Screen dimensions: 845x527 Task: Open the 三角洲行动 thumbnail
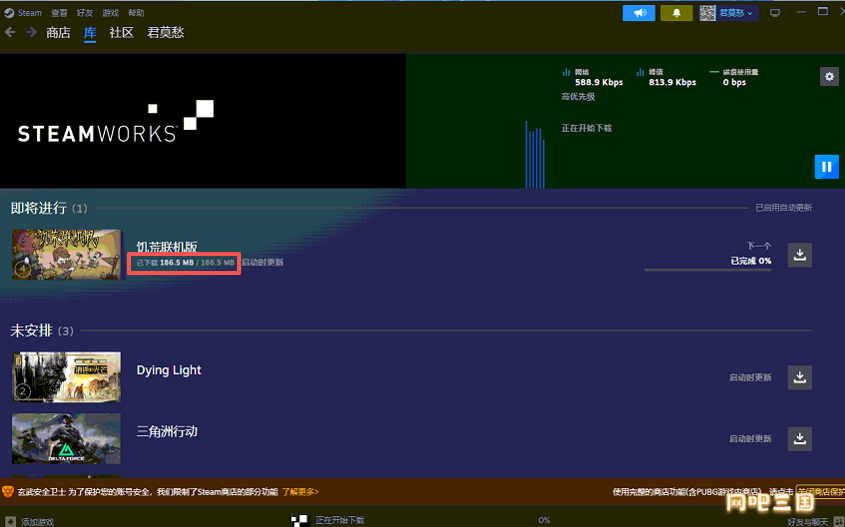(66, 439)
